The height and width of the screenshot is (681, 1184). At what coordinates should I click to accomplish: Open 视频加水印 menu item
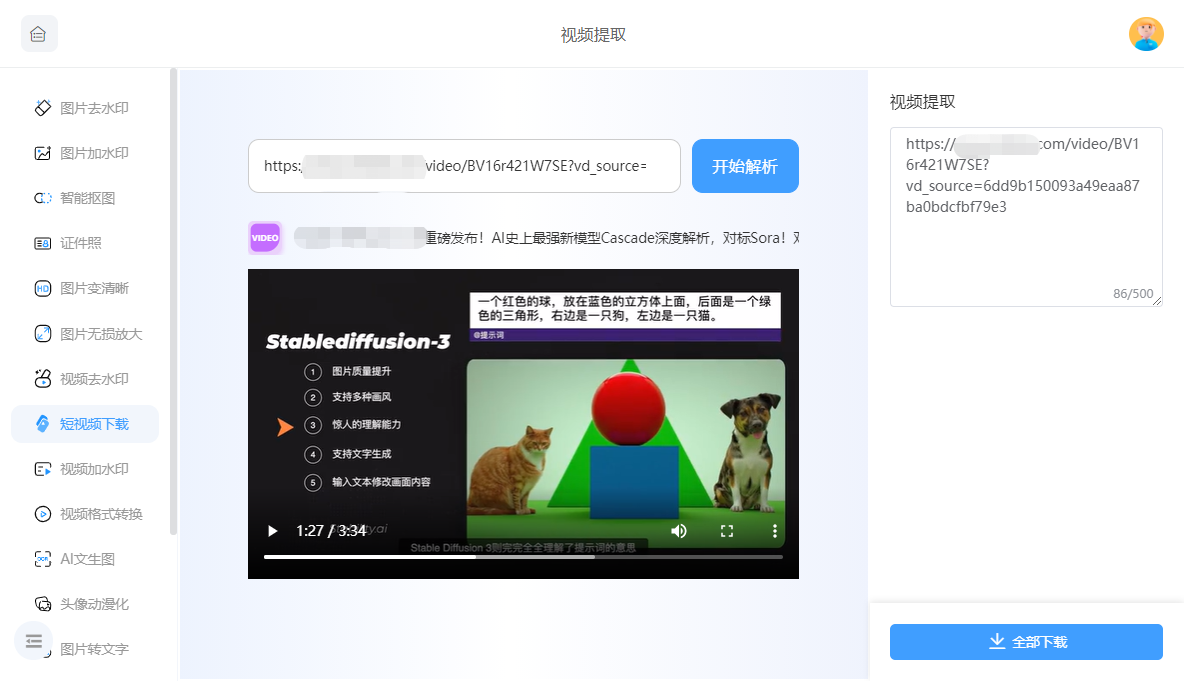(85, 469)
